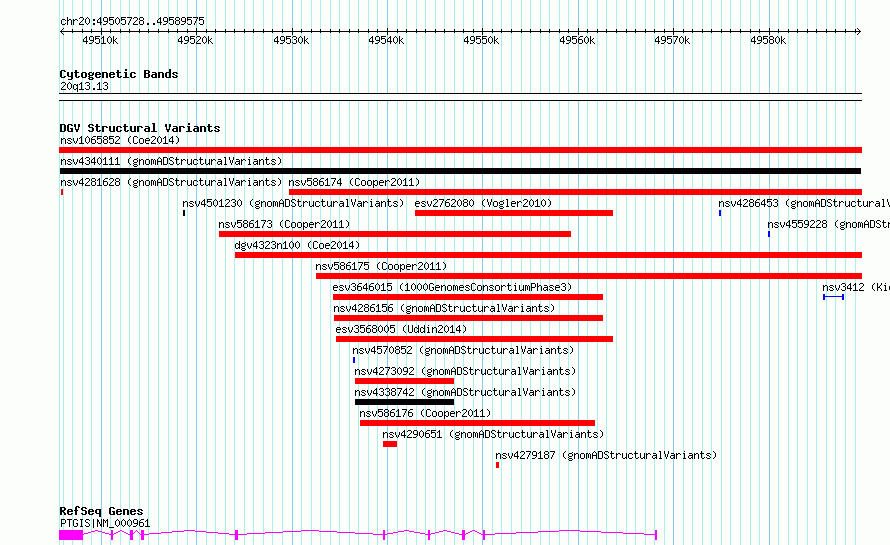Image resolution: width=890 pixels, height=545 pixels.
Task: Select the red bar of nsv4273092
Action: point(404,381)
